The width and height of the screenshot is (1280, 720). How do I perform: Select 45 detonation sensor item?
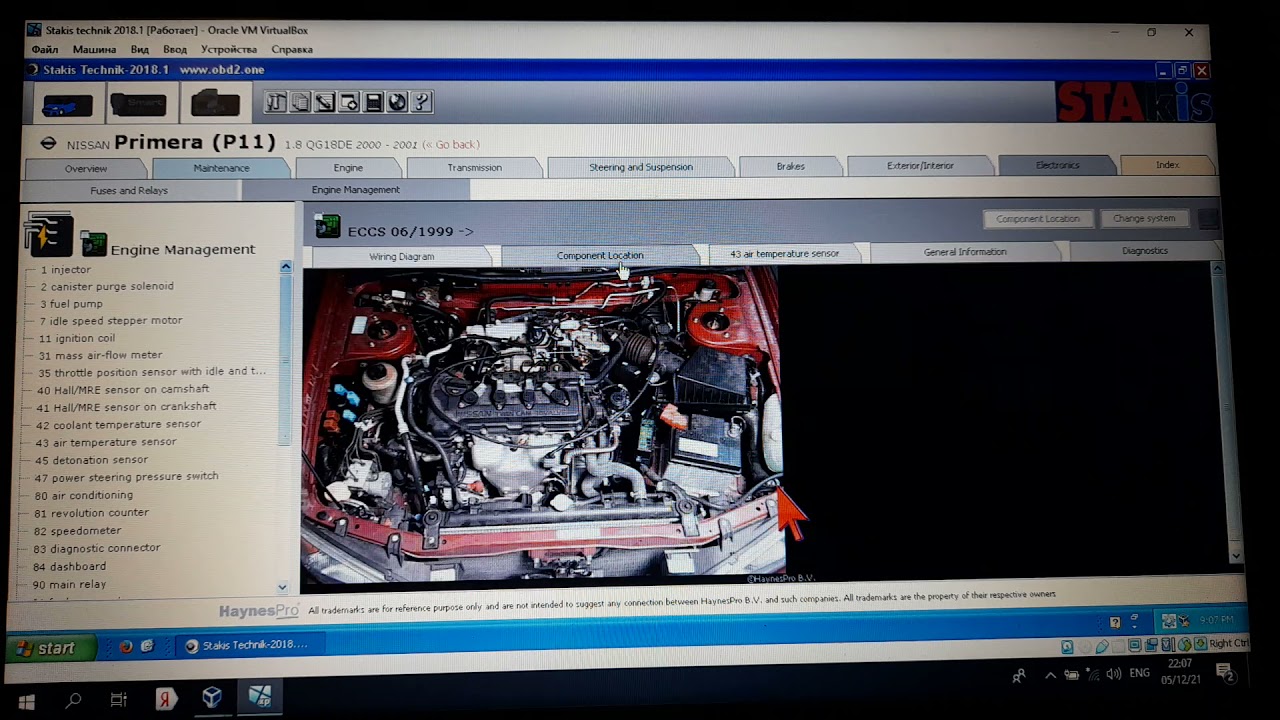point(91,460)
